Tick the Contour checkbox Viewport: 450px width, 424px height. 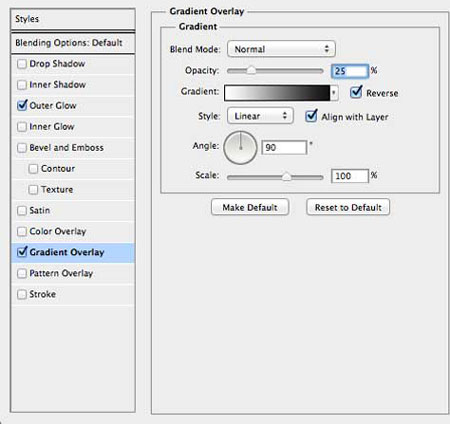(33, 169)
